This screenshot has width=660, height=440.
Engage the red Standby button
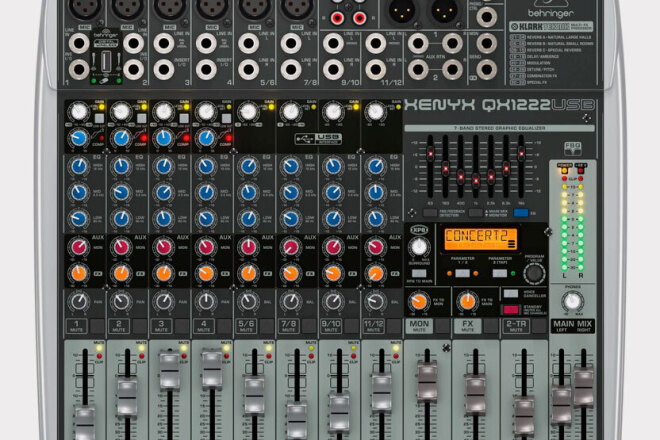pos(511,310)
